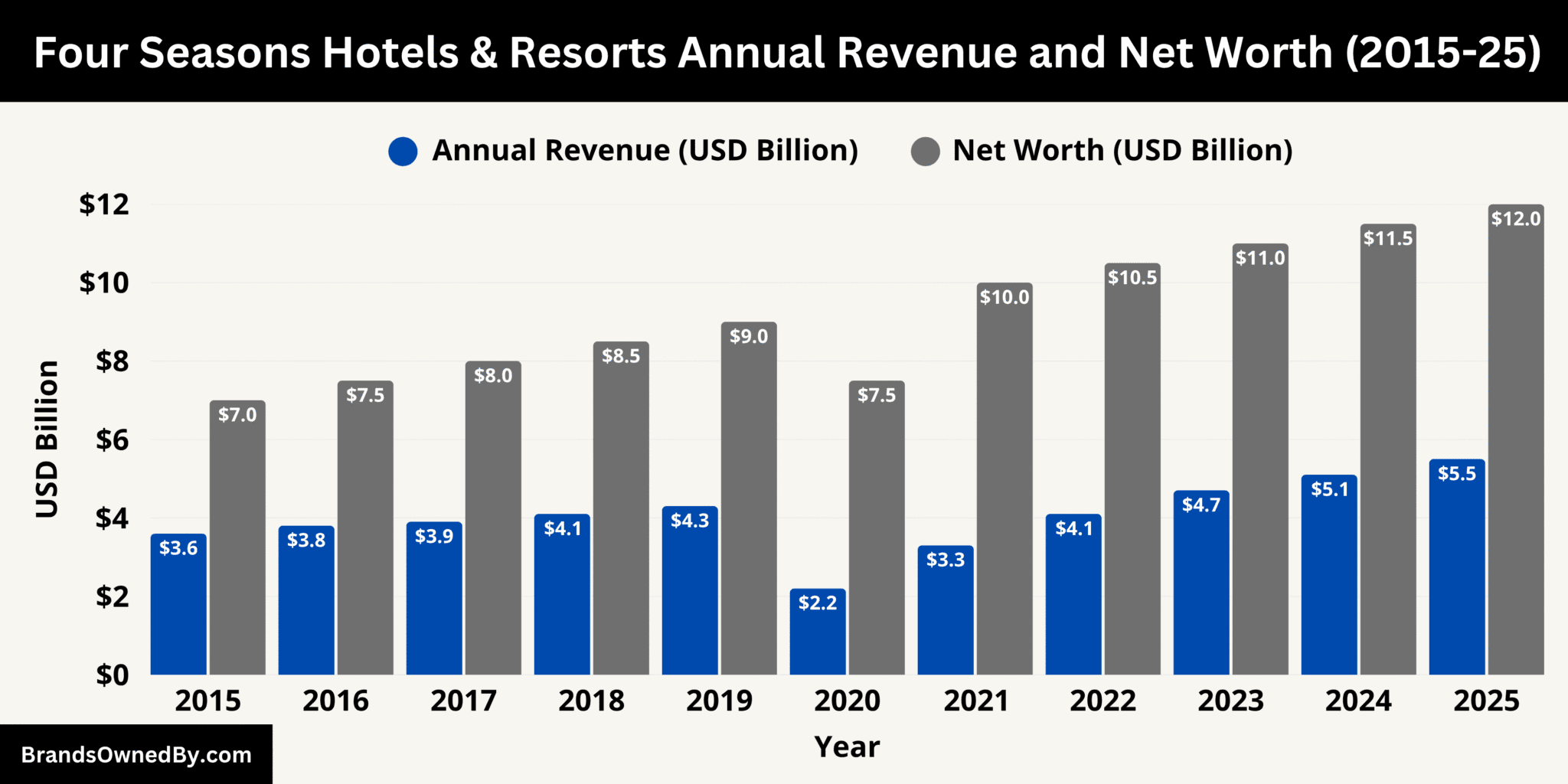The image size is (1568, 784).
Task: Click the "$2.2" revenue label for 2020
Action: (x=818, y=603)
